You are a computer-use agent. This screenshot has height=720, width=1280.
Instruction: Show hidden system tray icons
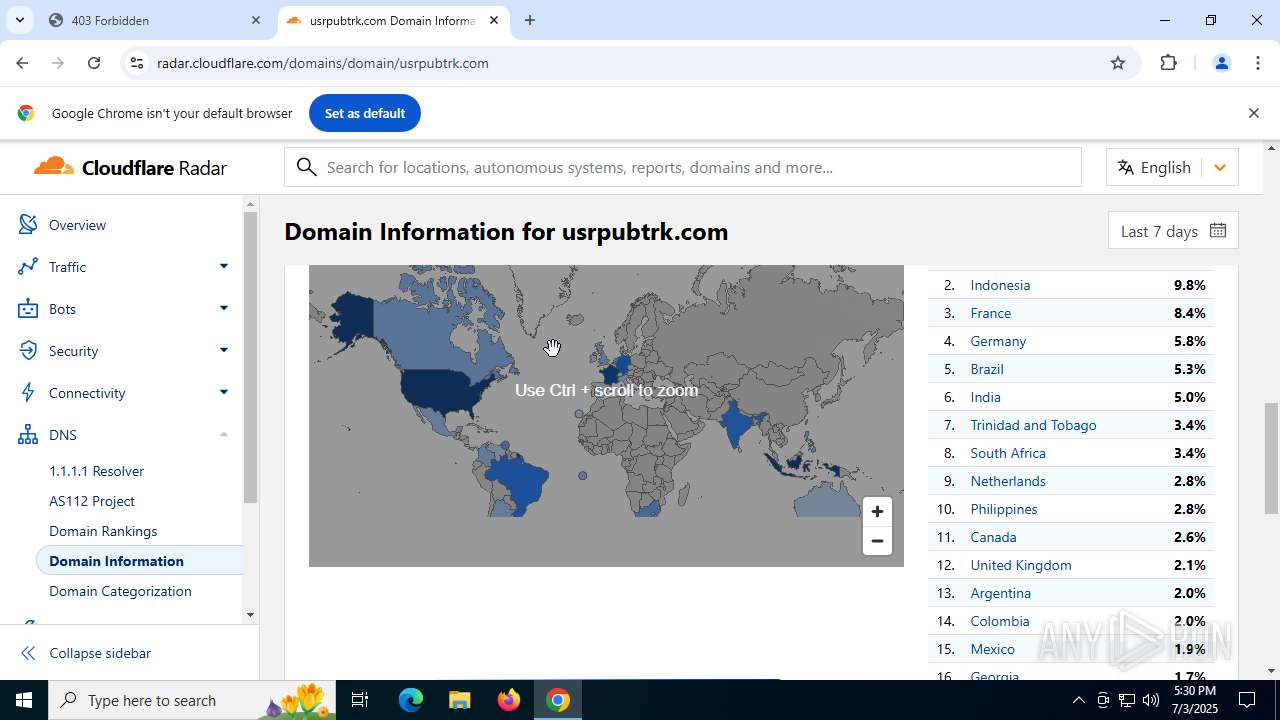click(x=1078, y=700)
